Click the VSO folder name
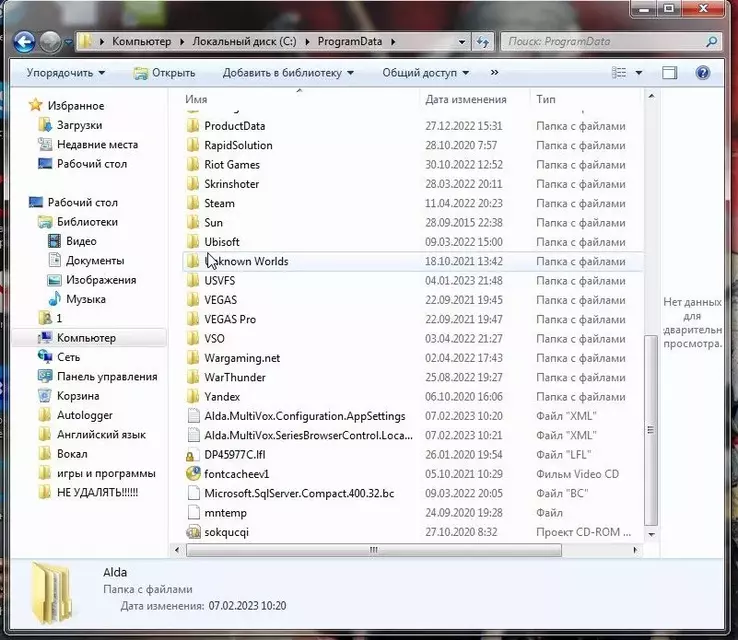 (x=214, y=338)
